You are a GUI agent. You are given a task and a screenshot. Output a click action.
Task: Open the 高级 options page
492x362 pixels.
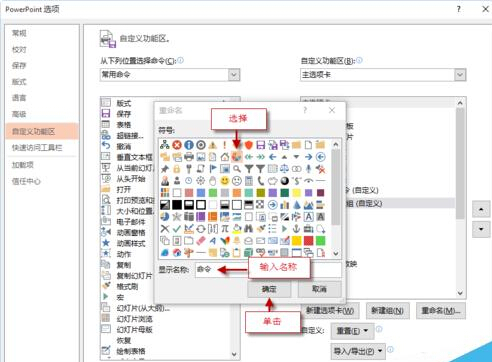[x=19, y=114]
